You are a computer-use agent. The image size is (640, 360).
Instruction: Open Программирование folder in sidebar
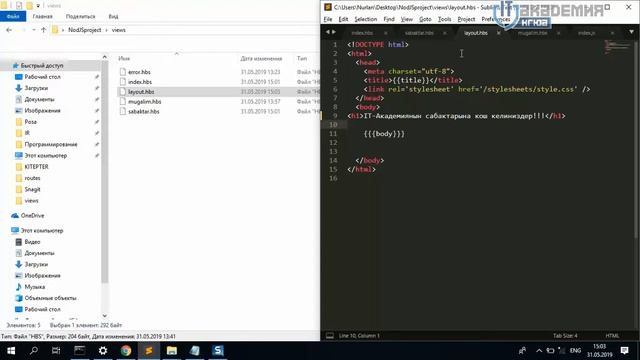click(51, 144)
